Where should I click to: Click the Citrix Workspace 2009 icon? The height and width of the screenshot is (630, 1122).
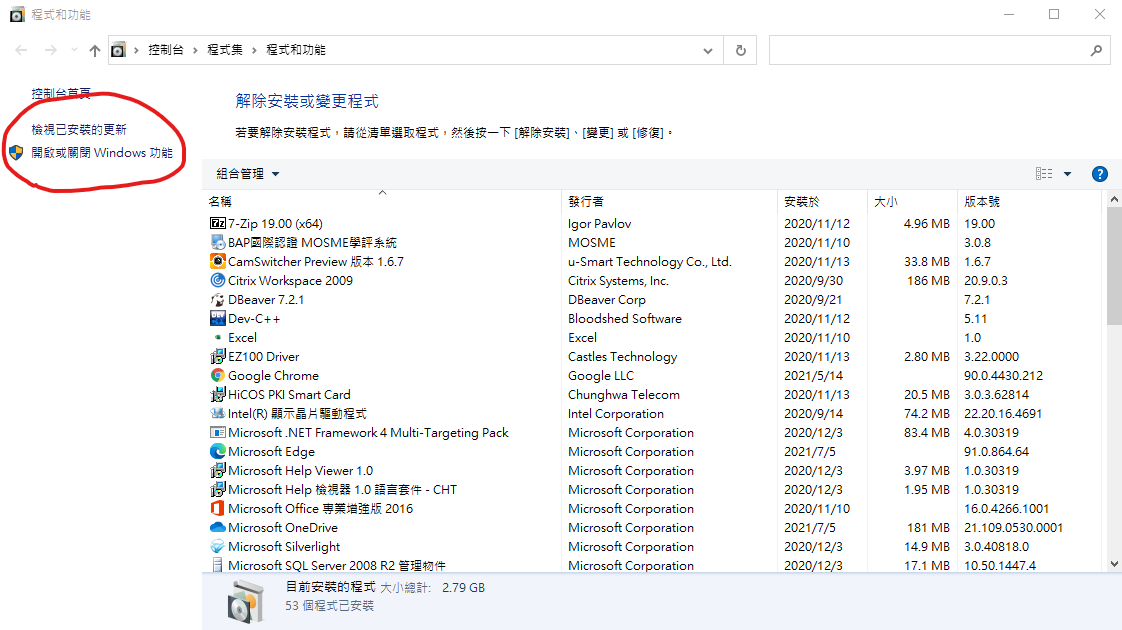coord(218,281)
